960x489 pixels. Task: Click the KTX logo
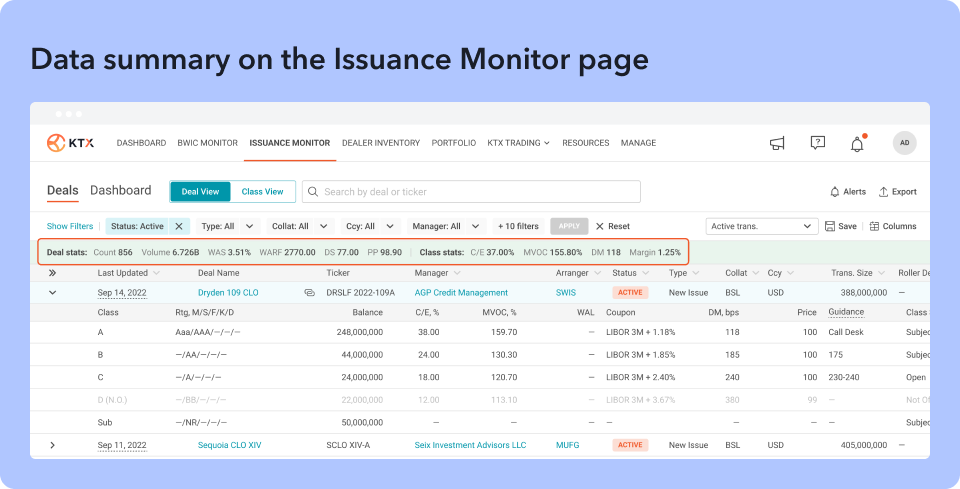tap(70, 143)
